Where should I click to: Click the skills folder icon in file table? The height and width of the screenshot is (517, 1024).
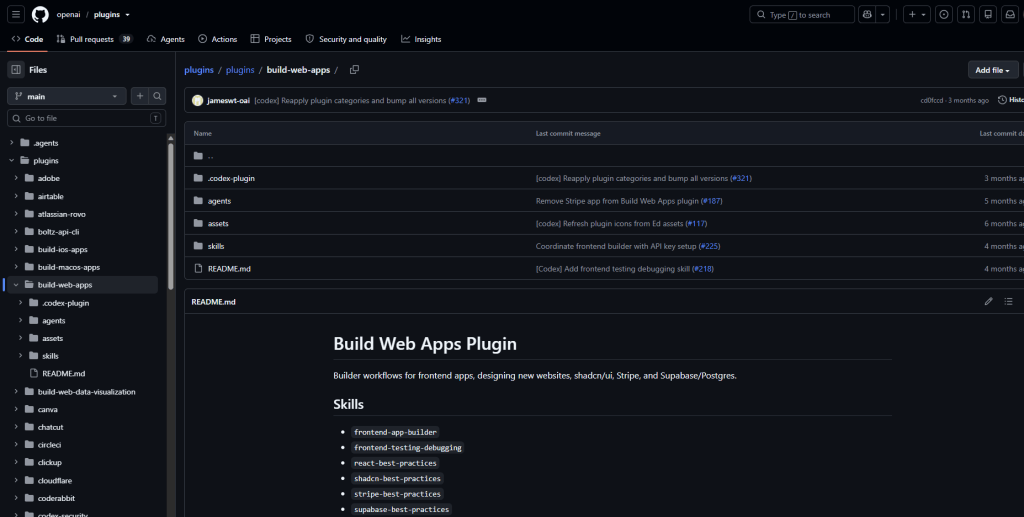pyautogui.click(x=198, y=246)
